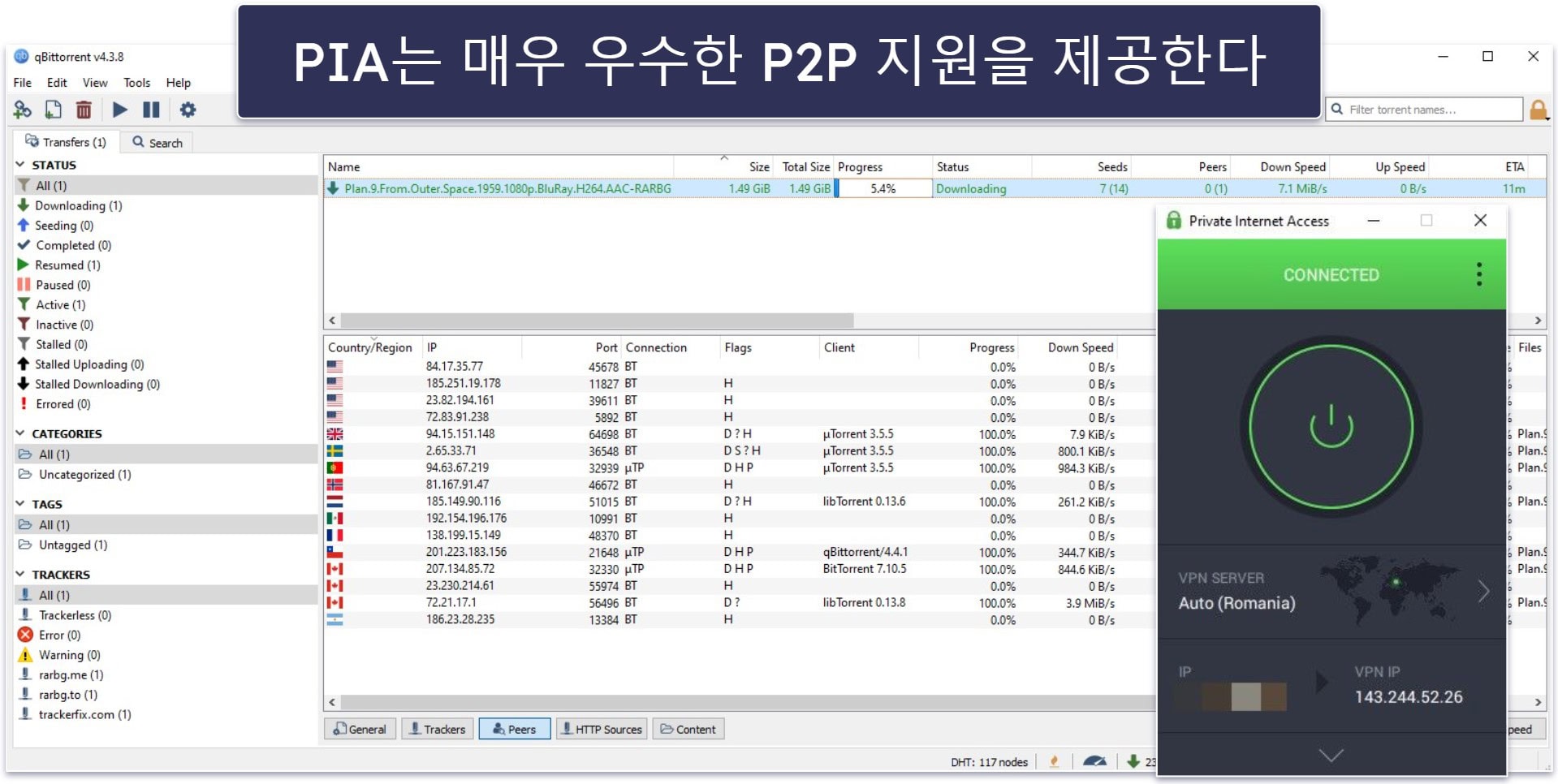Open the Edit menu
1558x784 pixels.
click(x=57, y=83)
